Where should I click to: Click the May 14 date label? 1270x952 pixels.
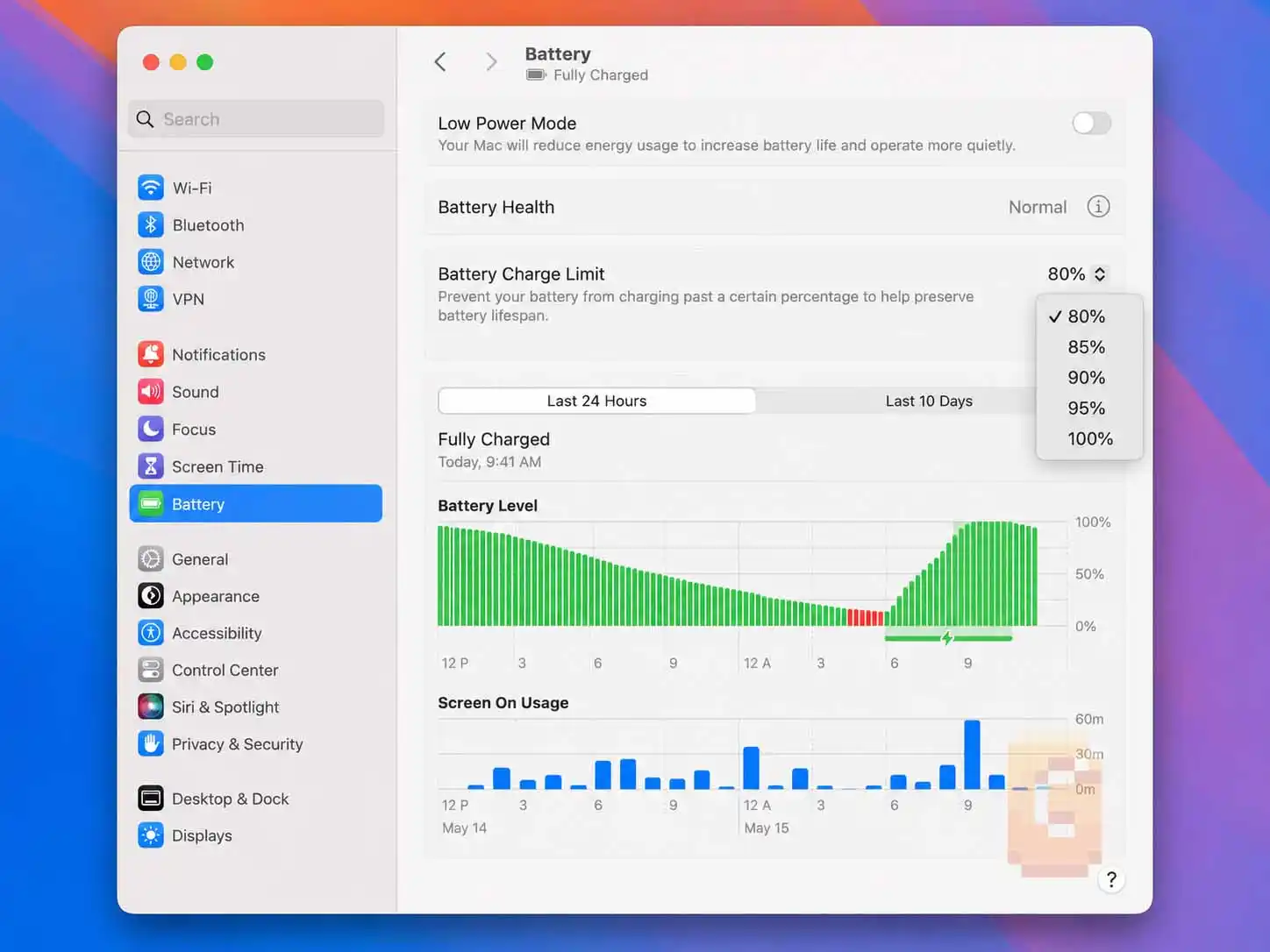point(465,828)
